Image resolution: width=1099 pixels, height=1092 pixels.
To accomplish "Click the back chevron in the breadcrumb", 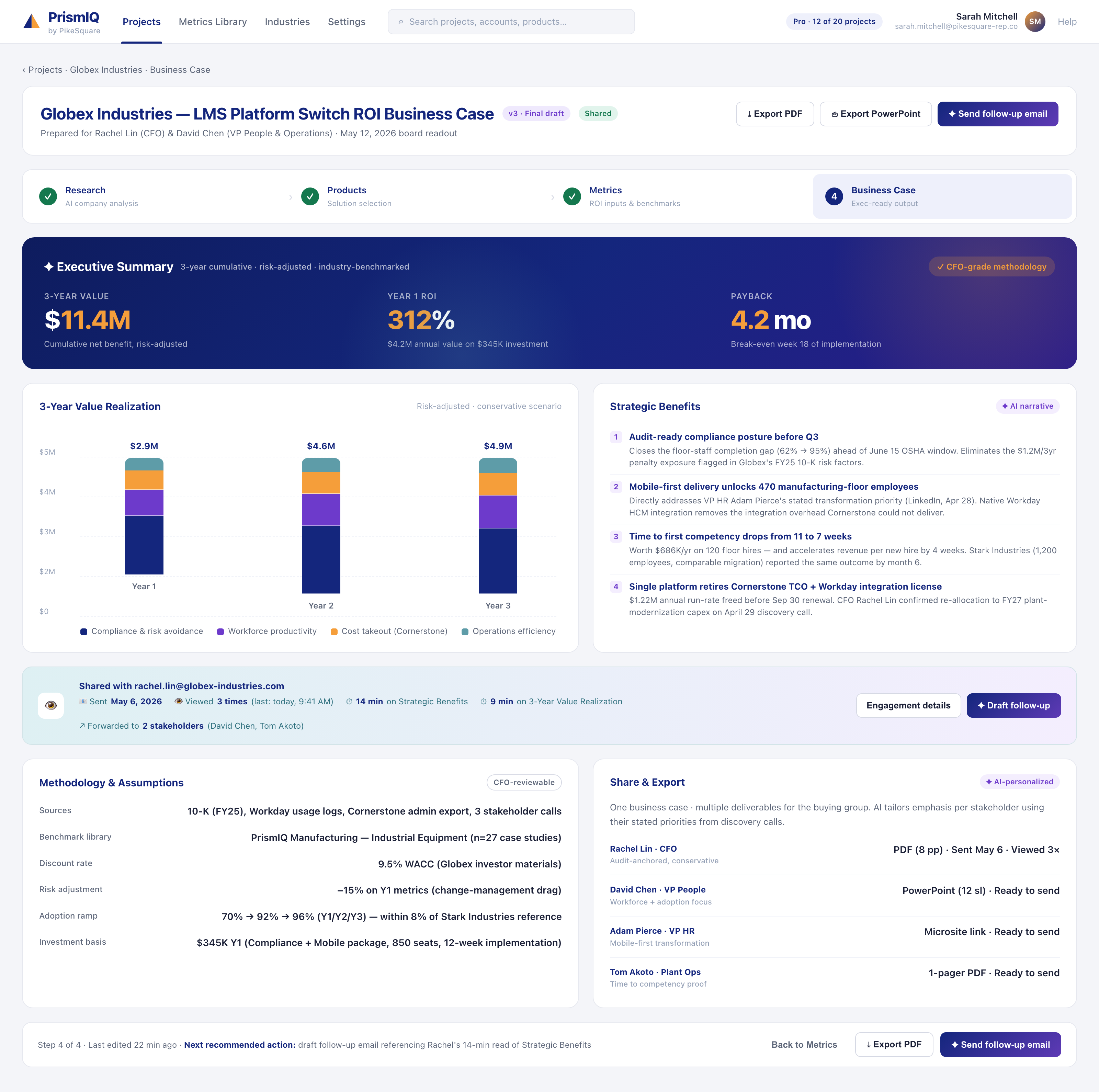I will [24, 70].
